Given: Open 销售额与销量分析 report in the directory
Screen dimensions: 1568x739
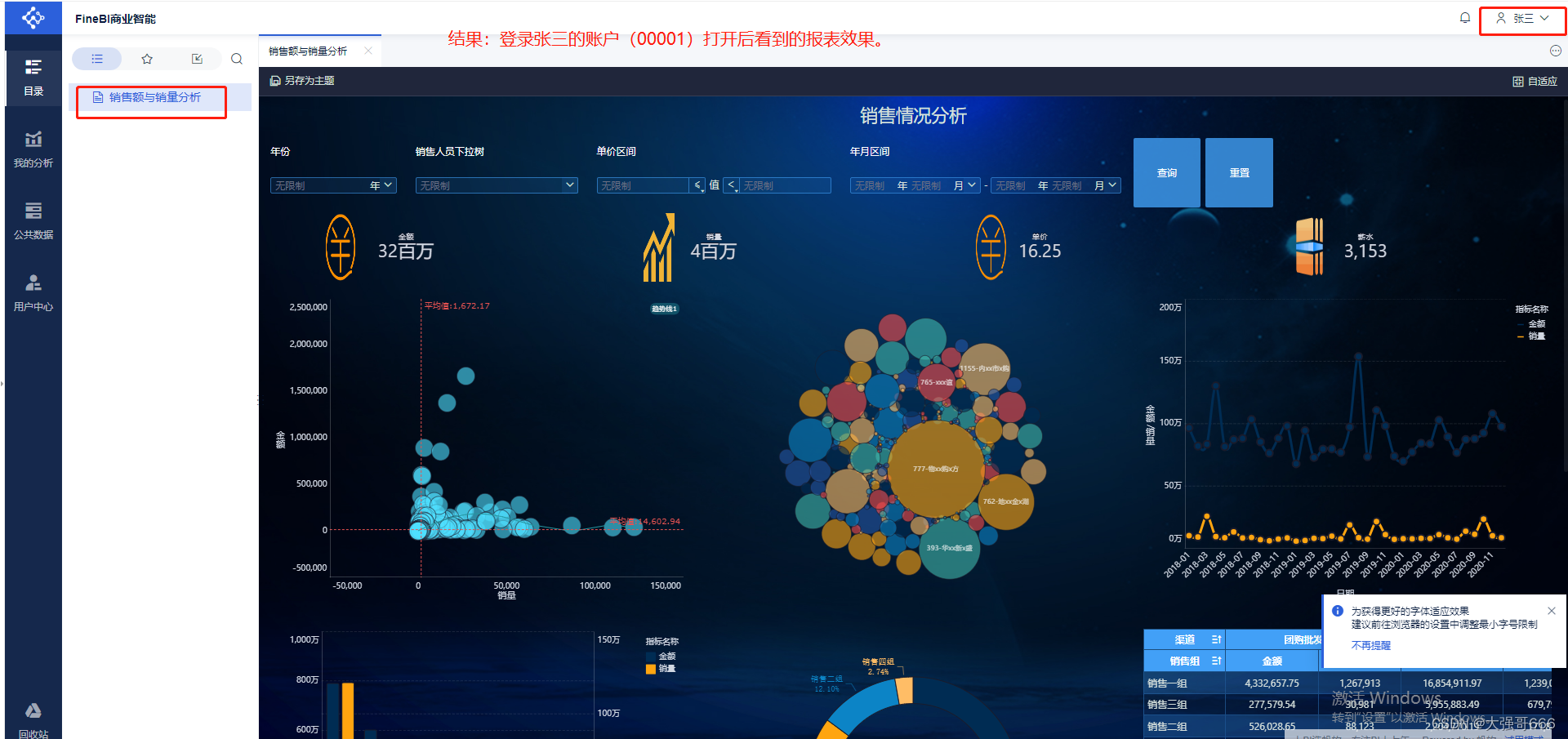Looking at the screenshot, I should point(154,97).
